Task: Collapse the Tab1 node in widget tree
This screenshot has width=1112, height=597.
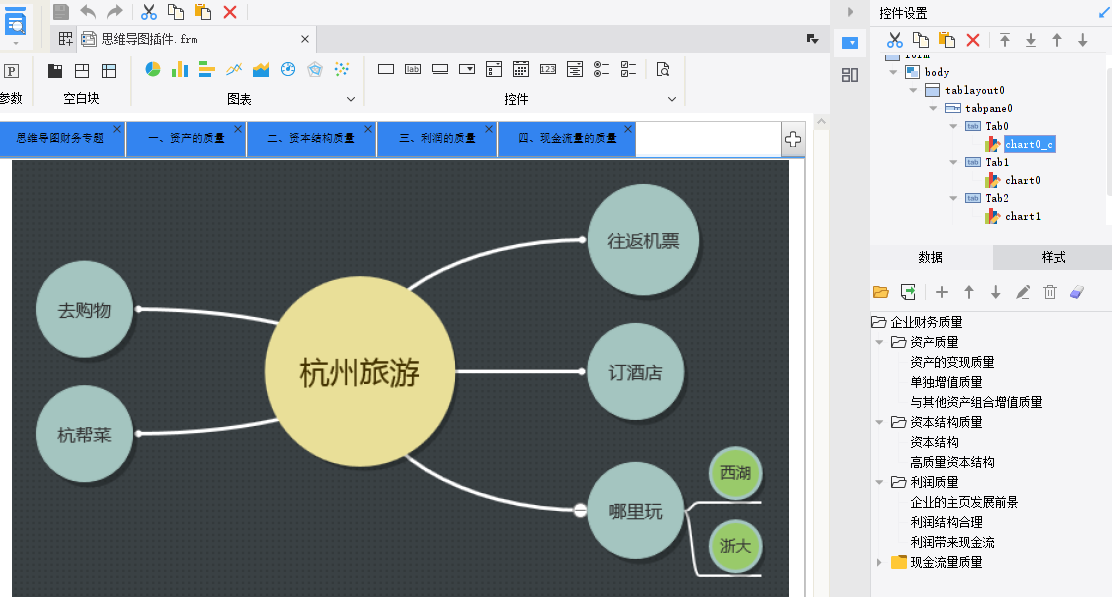Action: (x=954, y=162)
